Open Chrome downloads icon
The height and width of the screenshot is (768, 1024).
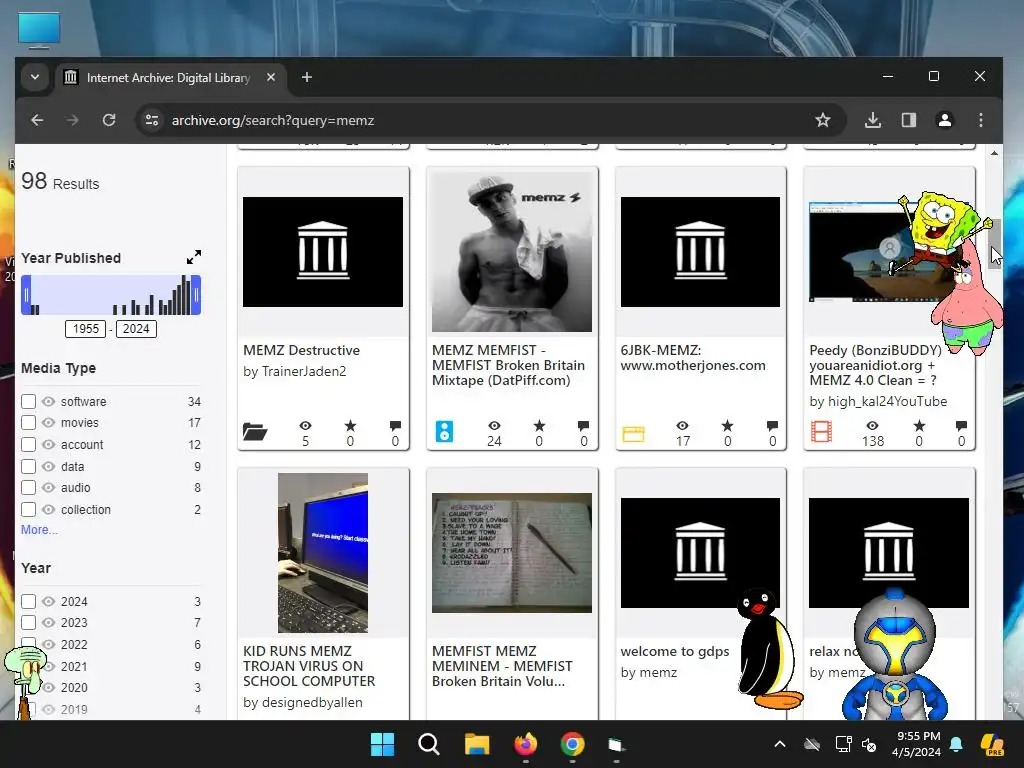(872, 120)
